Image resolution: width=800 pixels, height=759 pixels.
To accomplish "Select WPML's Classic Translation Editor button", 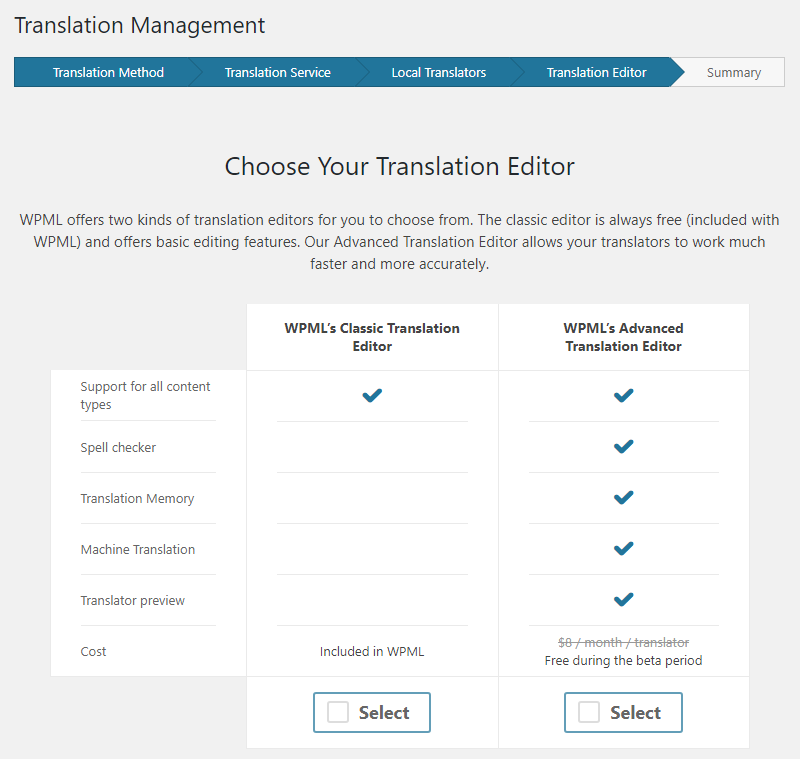I will pos(372,712).
